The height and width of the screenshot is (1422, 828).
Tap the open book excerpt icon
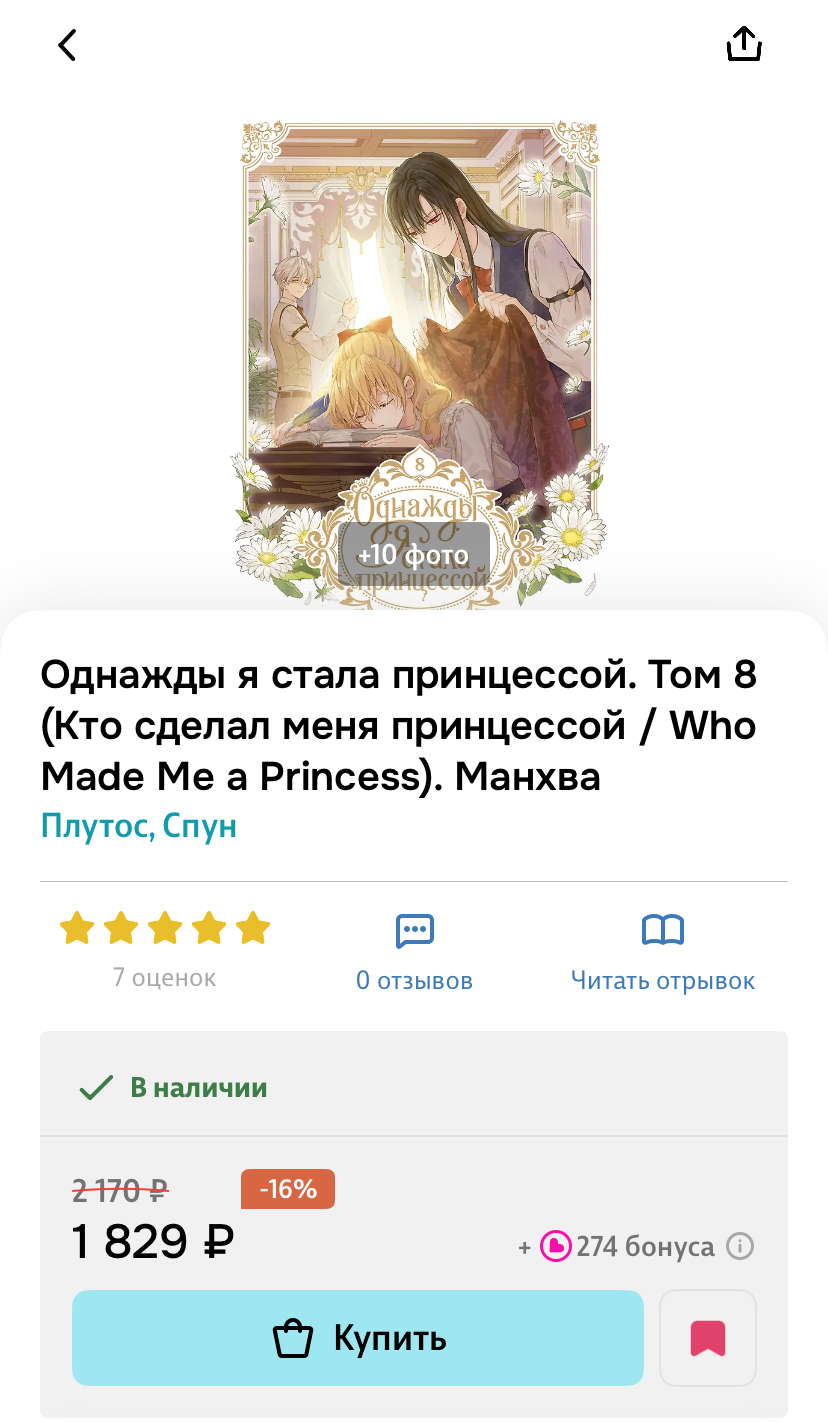point(663,930)
